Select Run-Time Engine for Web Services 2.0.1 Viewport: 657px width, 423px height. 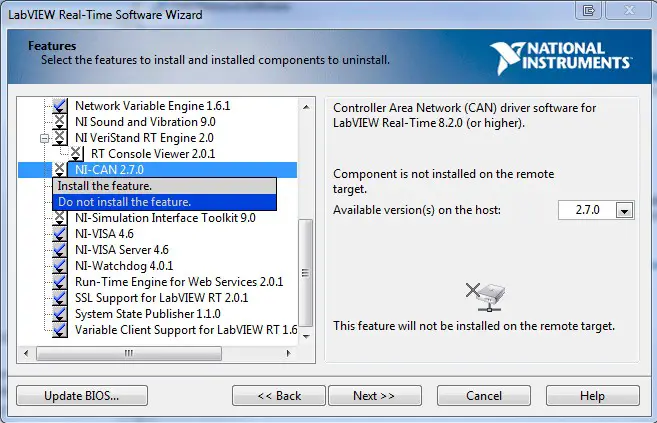pos(179,282)
